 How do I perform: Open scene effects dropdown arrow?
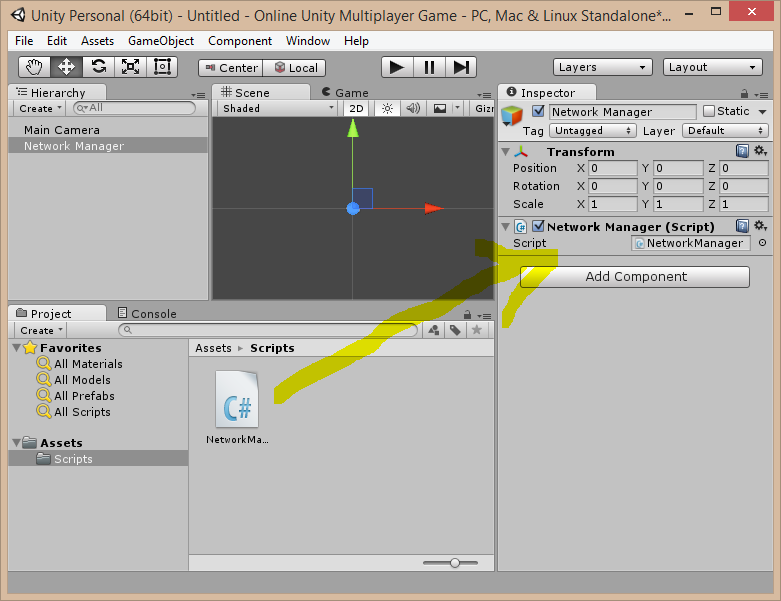click(458, 109)
